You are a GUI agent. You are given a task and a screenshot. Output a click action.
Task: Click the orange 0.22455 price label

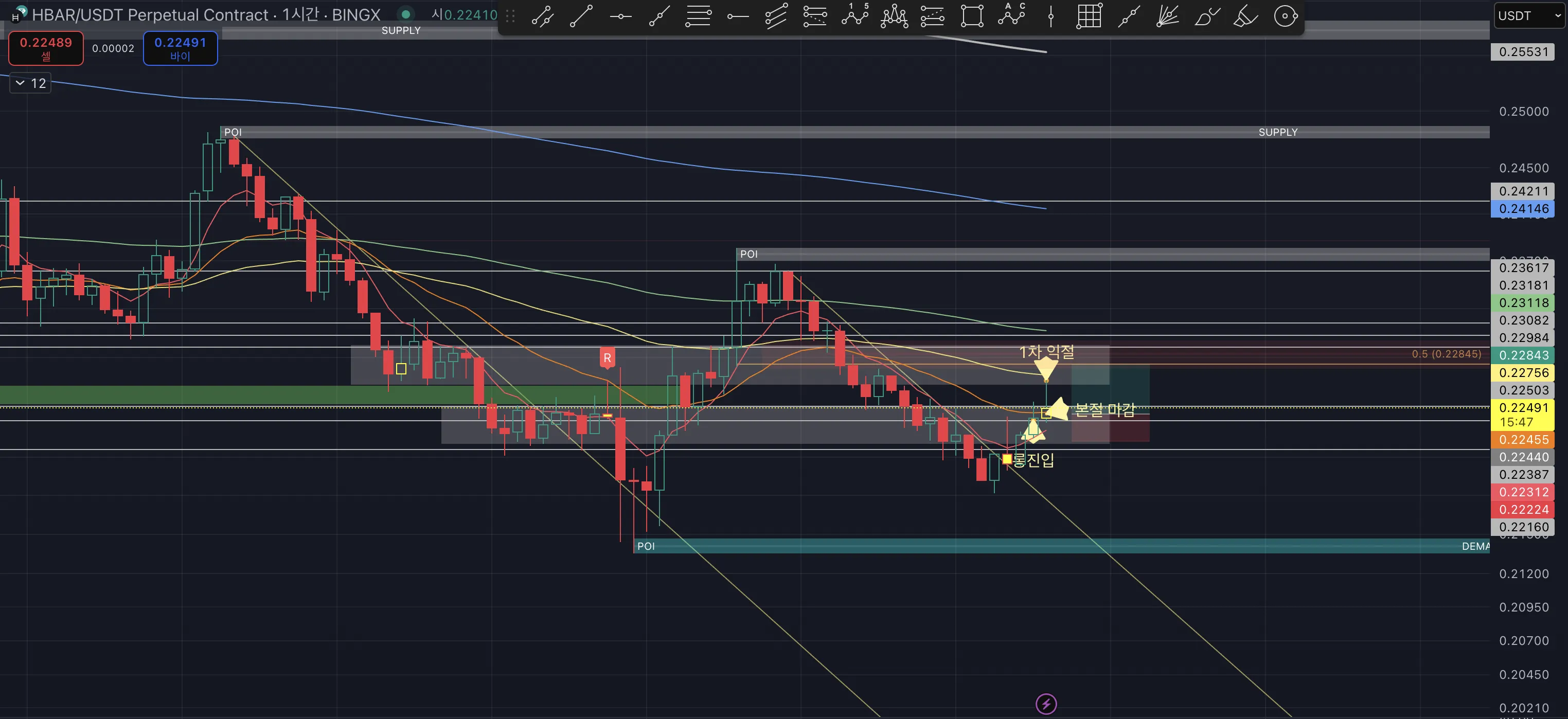tap(1522, 439)
